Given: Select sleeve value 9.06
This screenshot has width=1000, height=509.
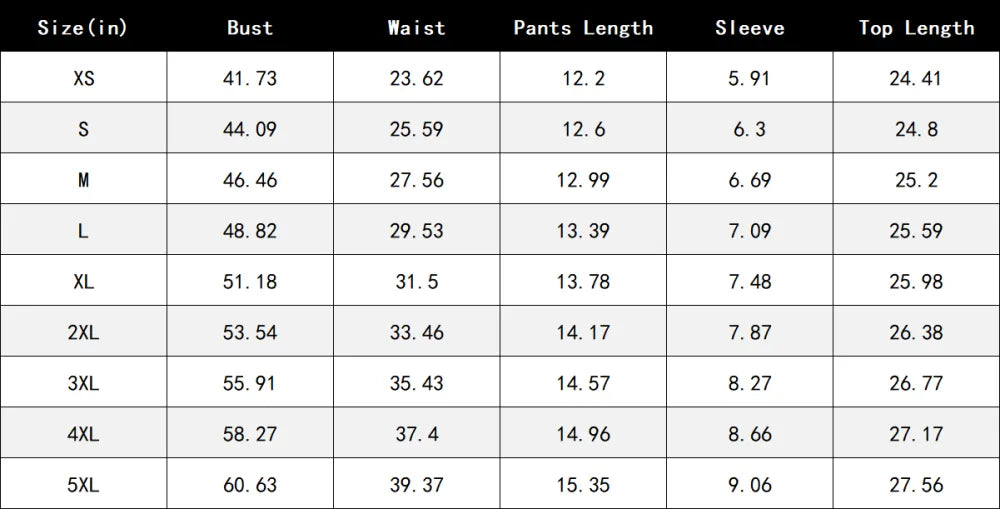Looking at the screenshot, I should coord(750,485).
